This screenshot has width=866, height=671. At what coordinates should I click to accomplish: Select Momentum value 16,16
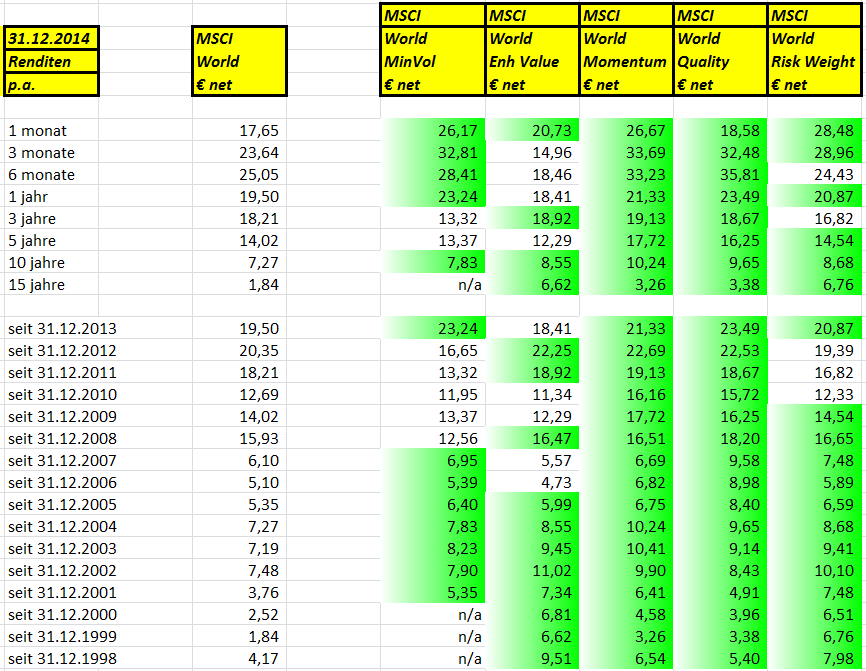click(x=646, y=395)
